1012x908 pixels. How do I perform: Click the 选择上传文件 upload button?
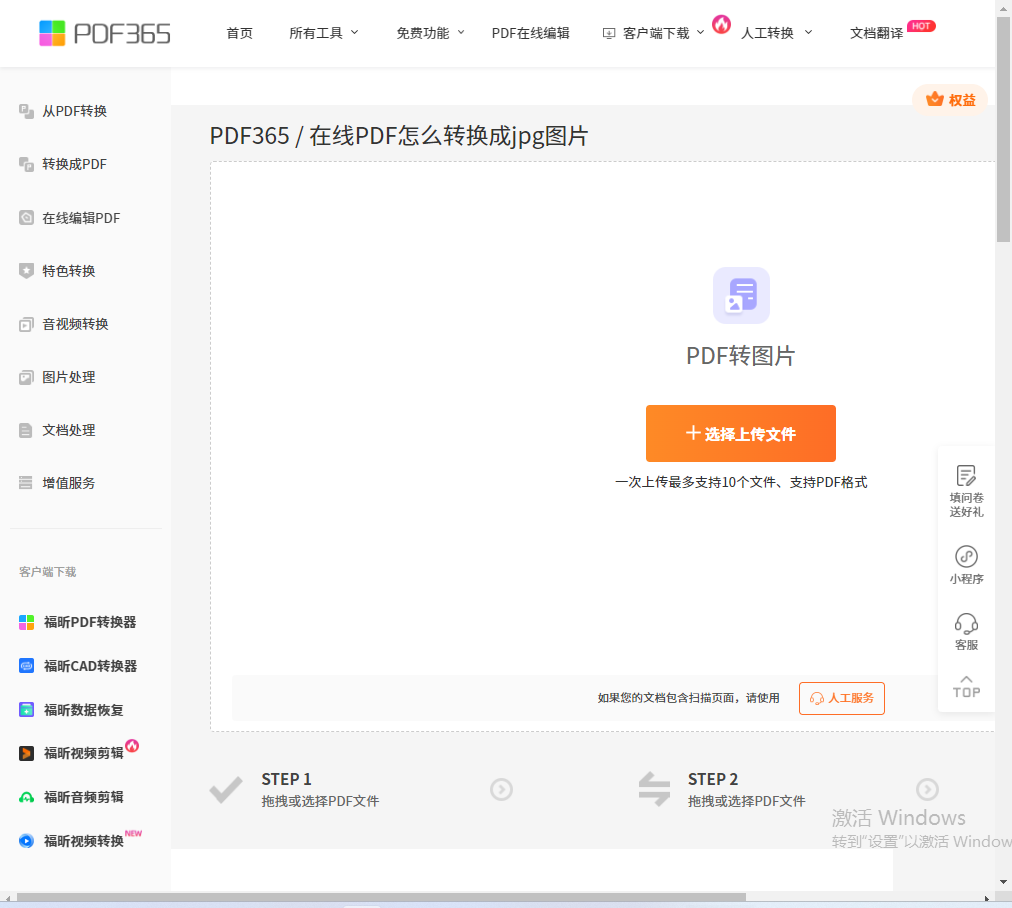tap(741, 434)
